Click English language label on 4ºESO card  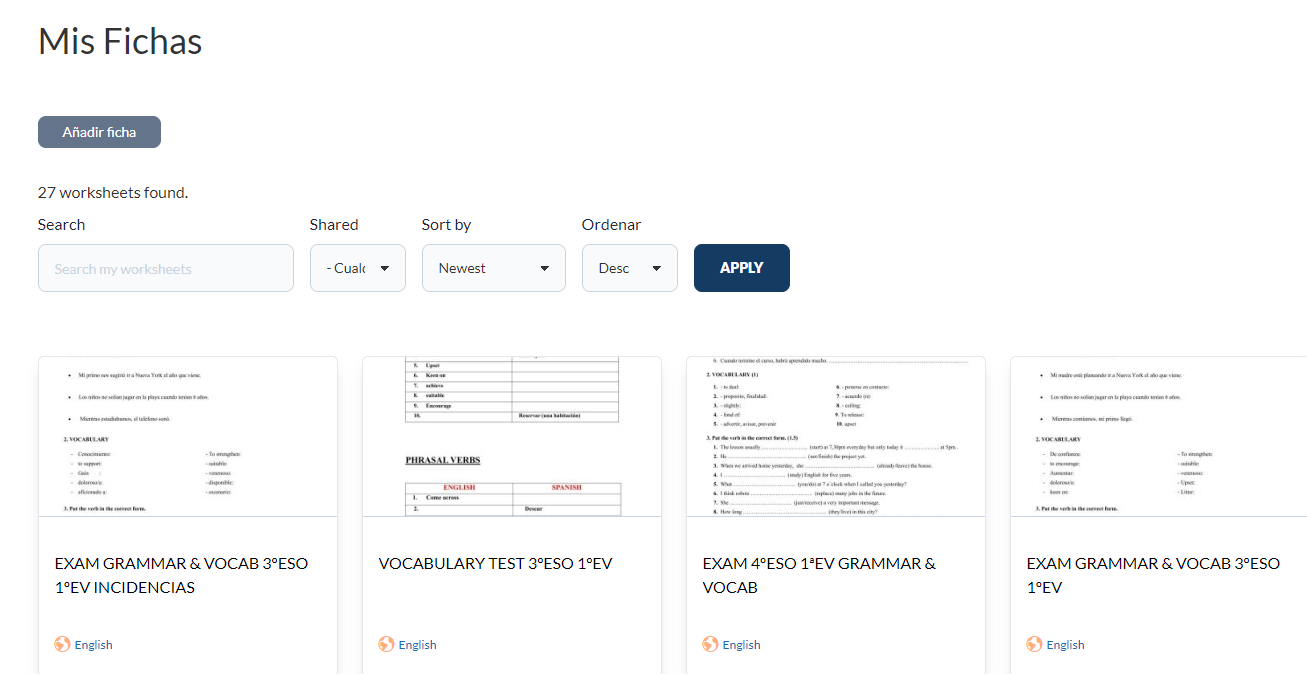(x=741, y=645)
